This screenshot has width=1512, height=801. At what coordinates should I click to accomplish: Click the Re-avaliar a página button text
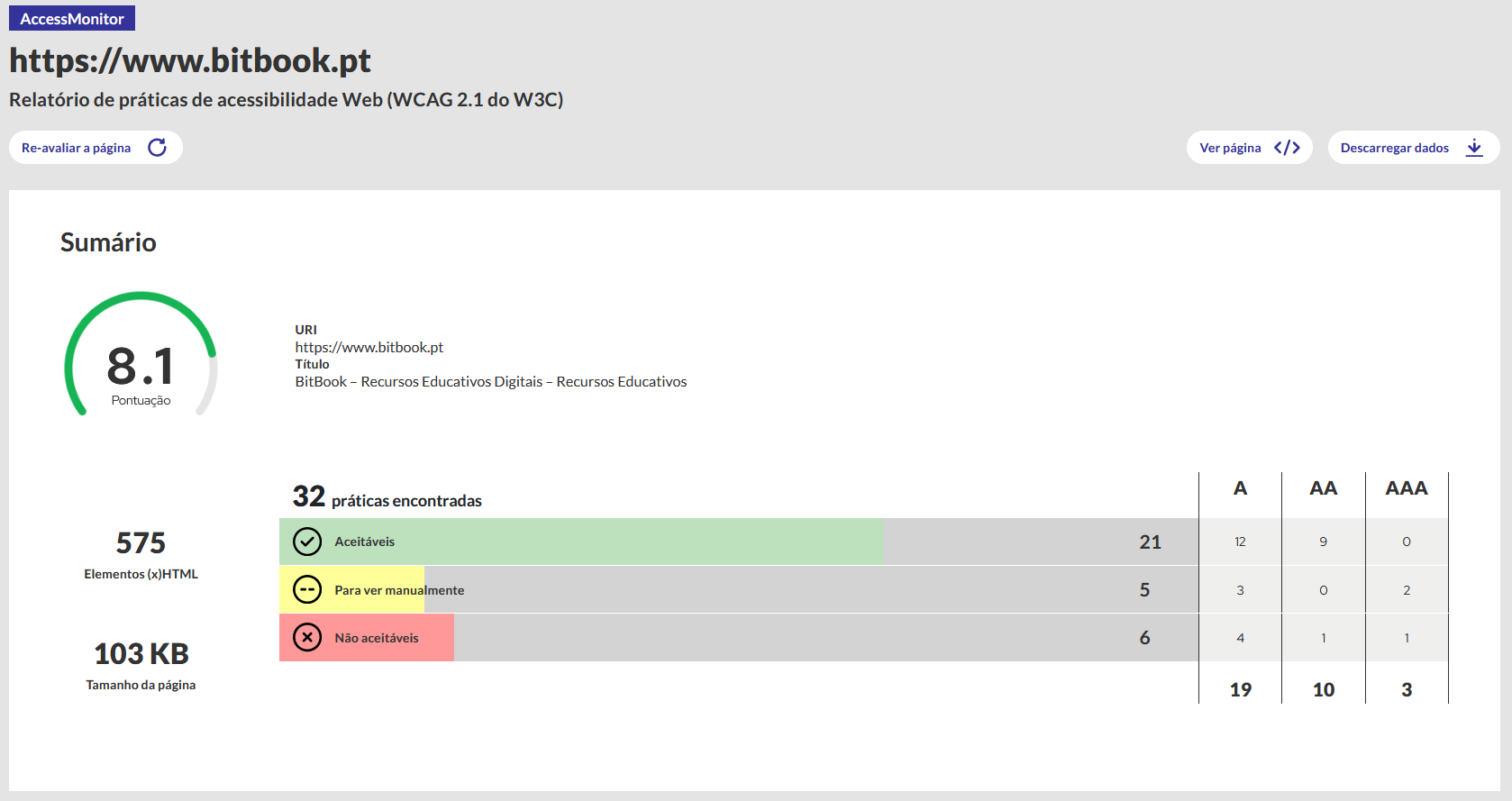coord(76,148)
